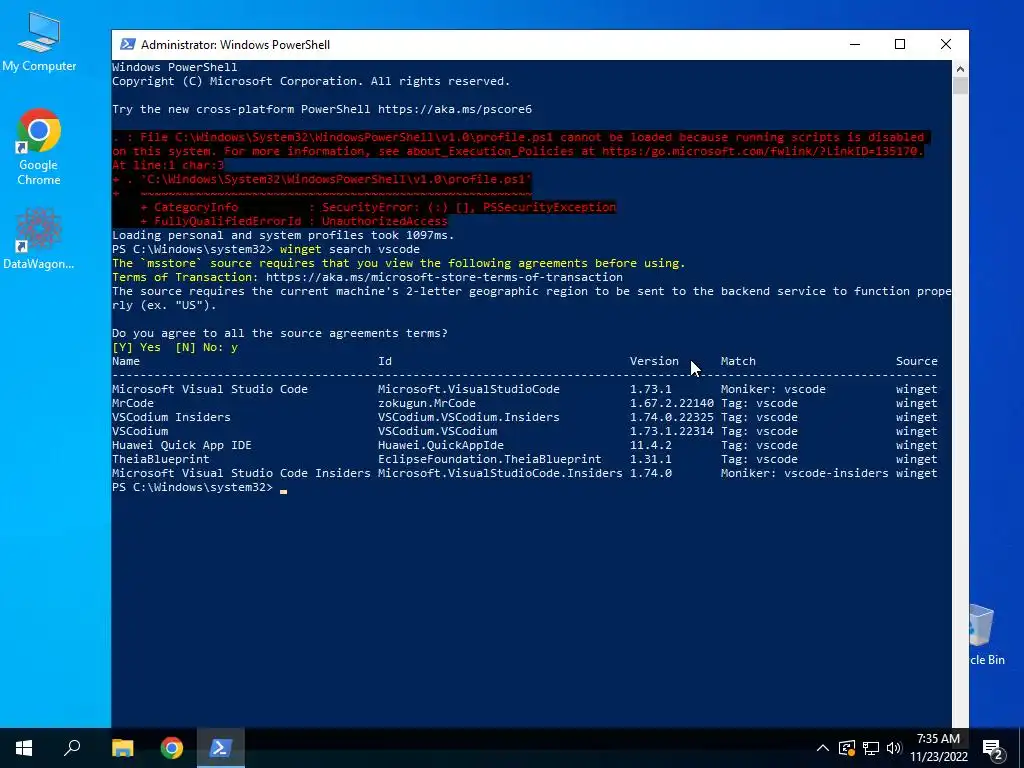This screenshot has height=768, width=1024.
Task: Click the '[Y] Yes' prompt text
Action: 136,347
